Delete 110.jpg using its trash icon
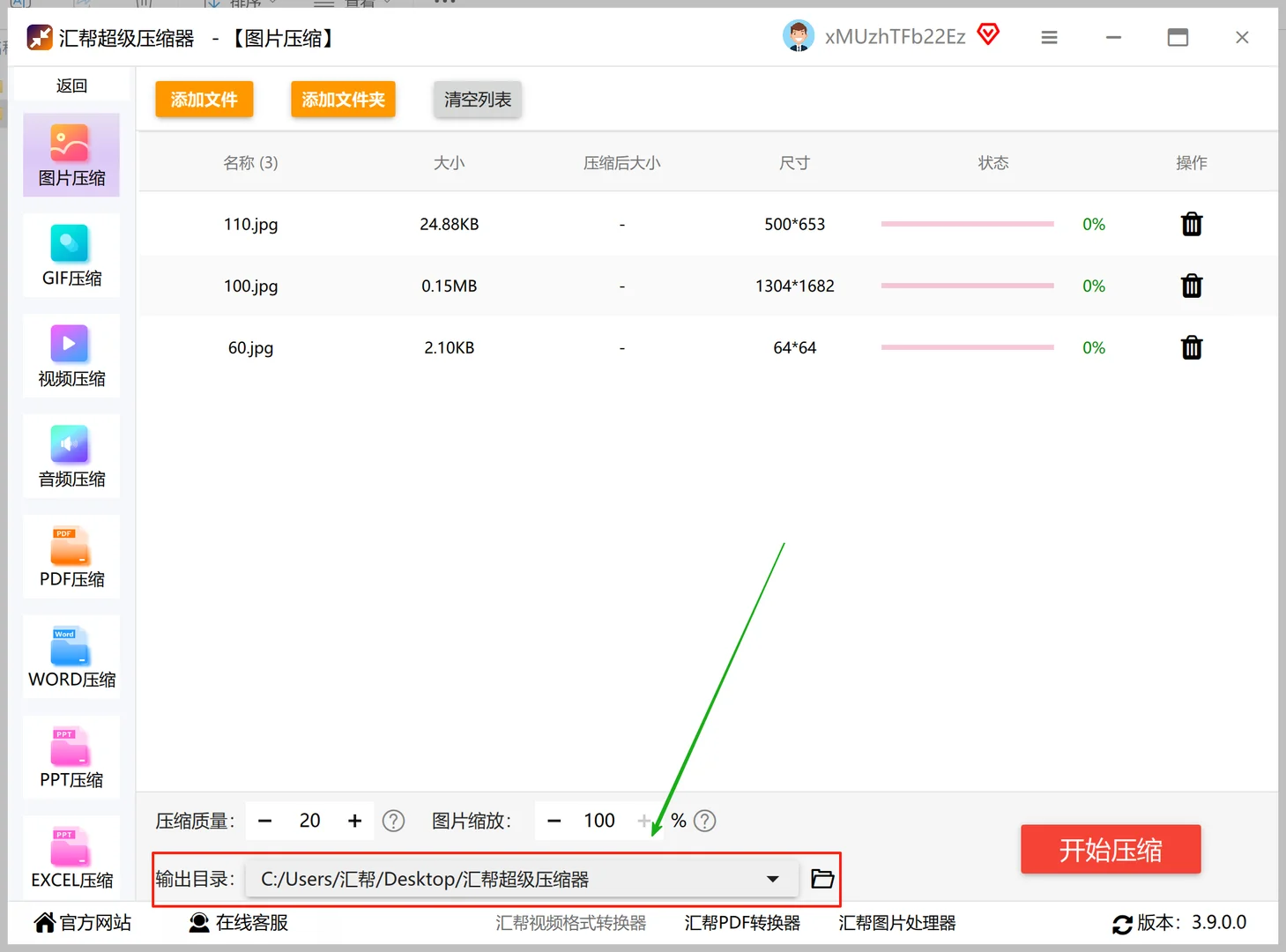This screenshot has width=1286, height=952. tap(1191, 224)
